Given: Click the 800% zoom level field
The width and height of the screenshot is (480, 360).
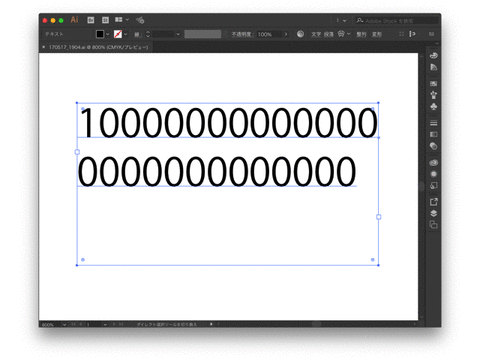Looking at the screenshot, I should point(51,324).
